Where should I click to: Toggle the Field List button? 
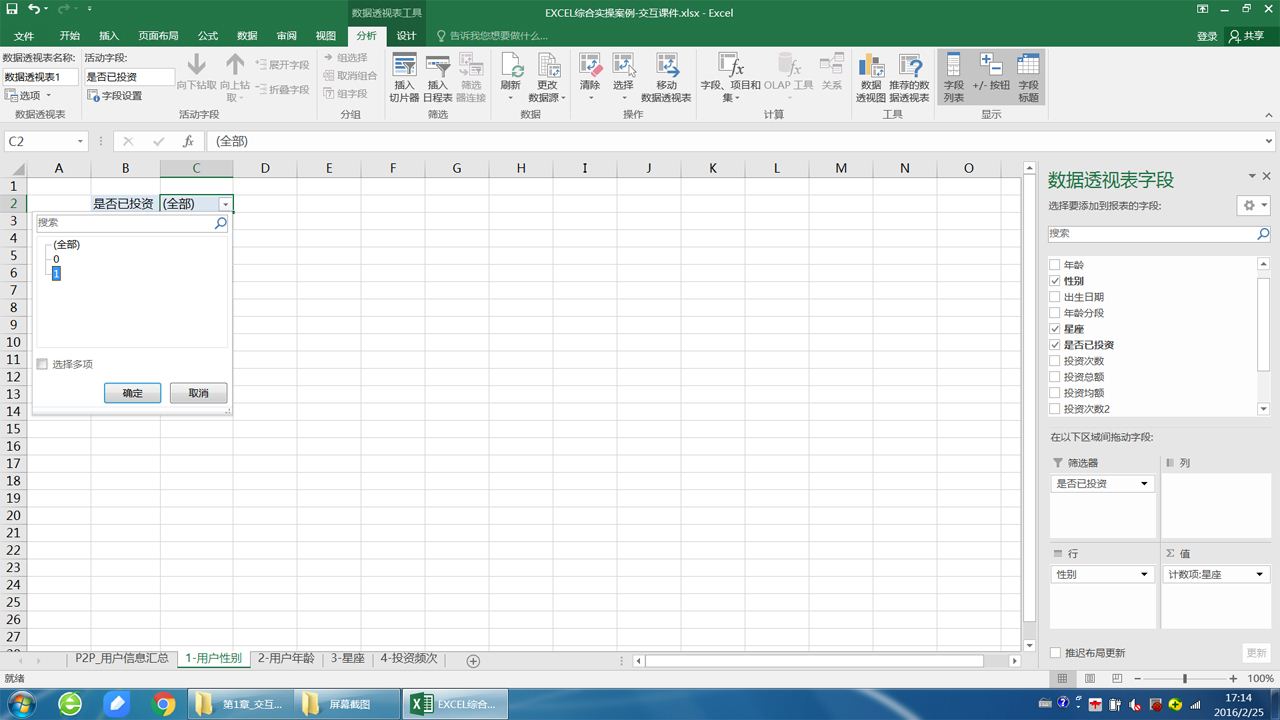click(953, 78)
